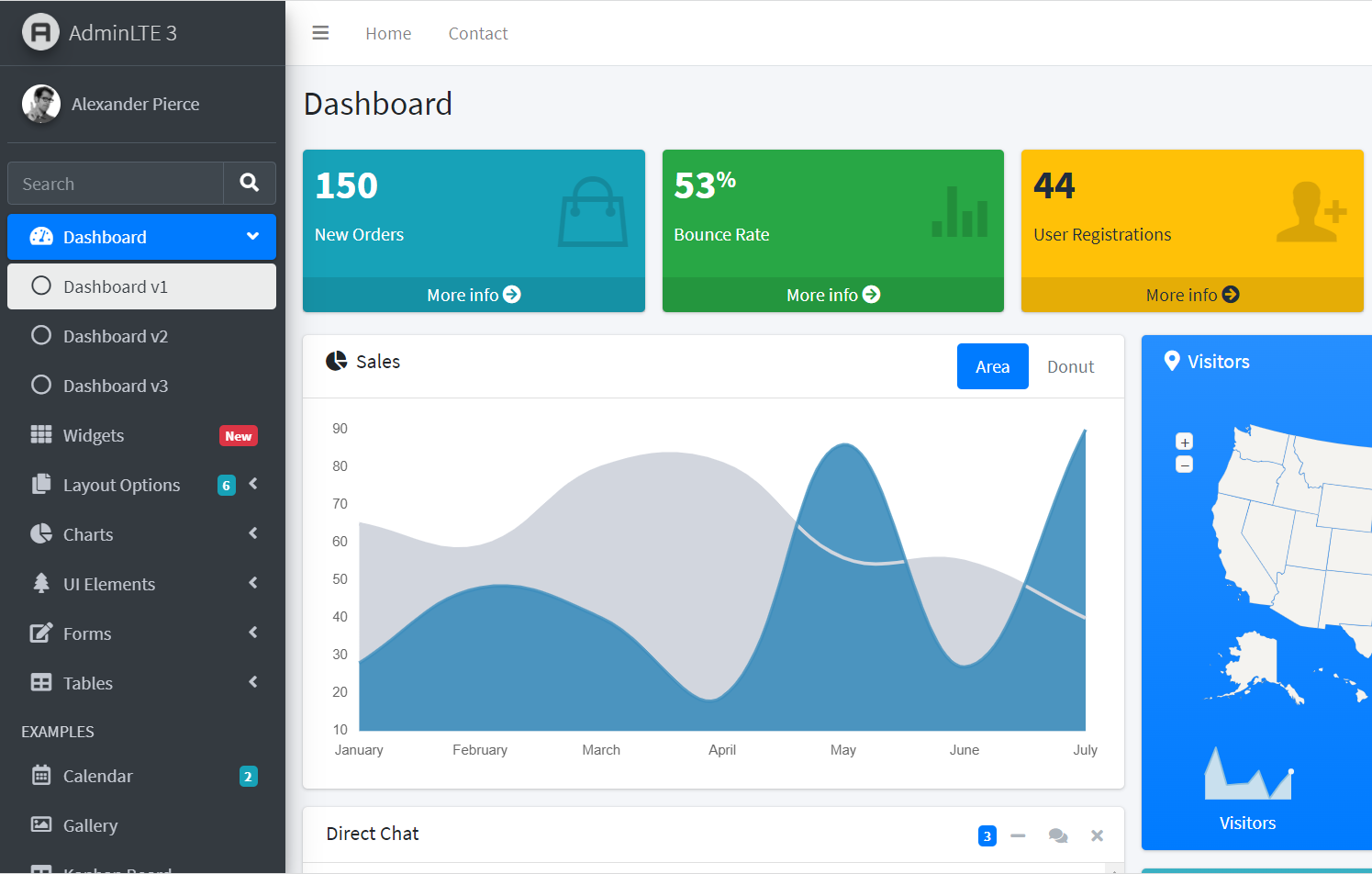Click More info on New Orders card
The width and height of the screenshot is (1372, 874).
point(474,295)
